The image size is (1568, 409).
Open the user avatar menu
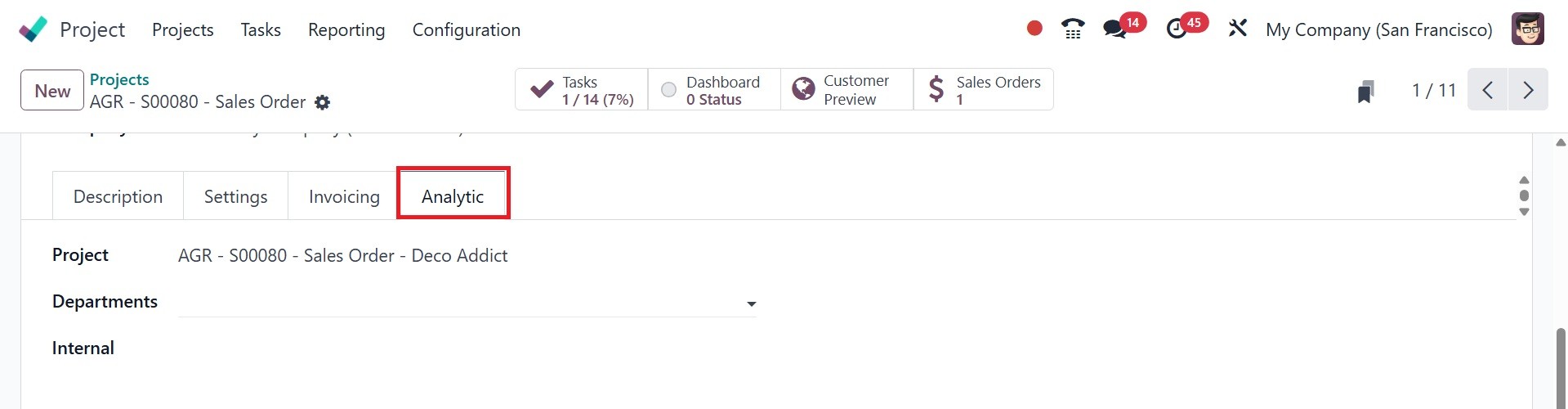[x=1527, y=29]
